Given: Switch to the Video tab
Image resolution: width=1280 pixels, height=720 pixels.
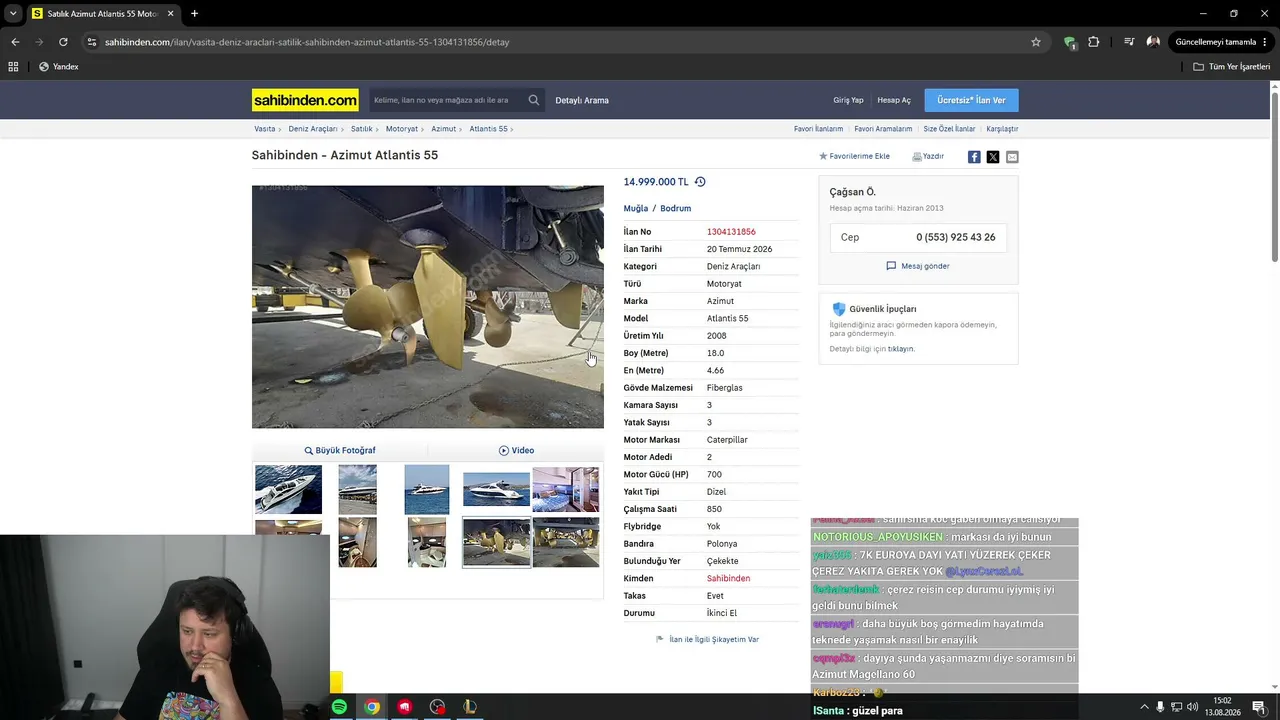Looking at the screenshot, I should tap(516, 450).
